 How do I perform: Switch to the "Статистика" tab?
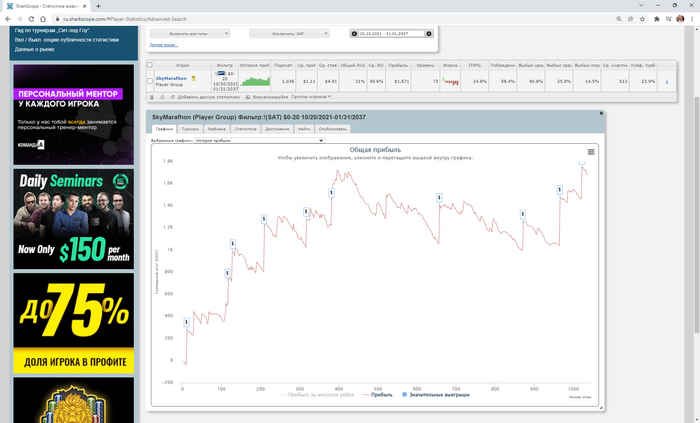246,129
